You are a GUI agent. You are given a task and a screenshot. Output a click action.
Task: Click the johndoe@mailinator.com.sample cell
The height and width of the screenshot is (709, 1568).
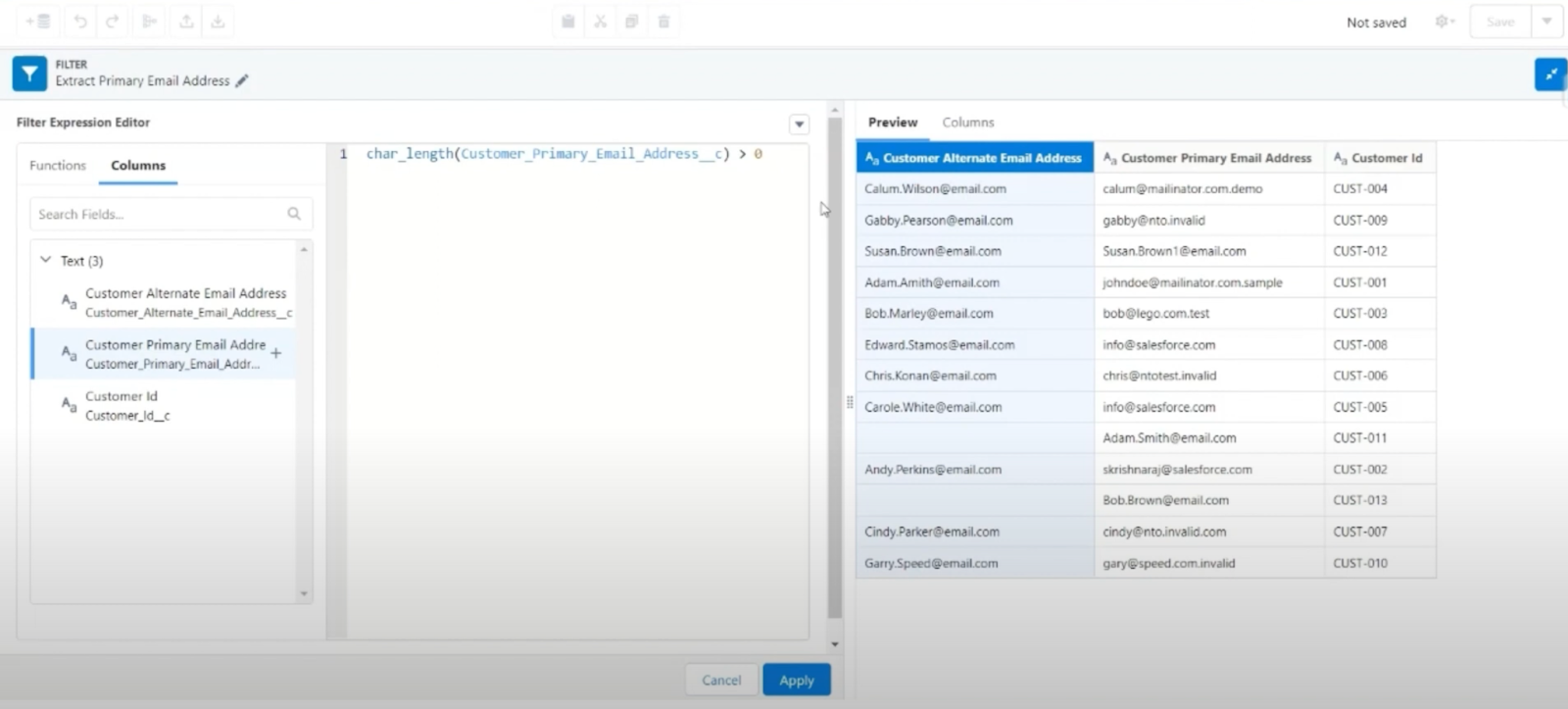tap(1209, 282)
